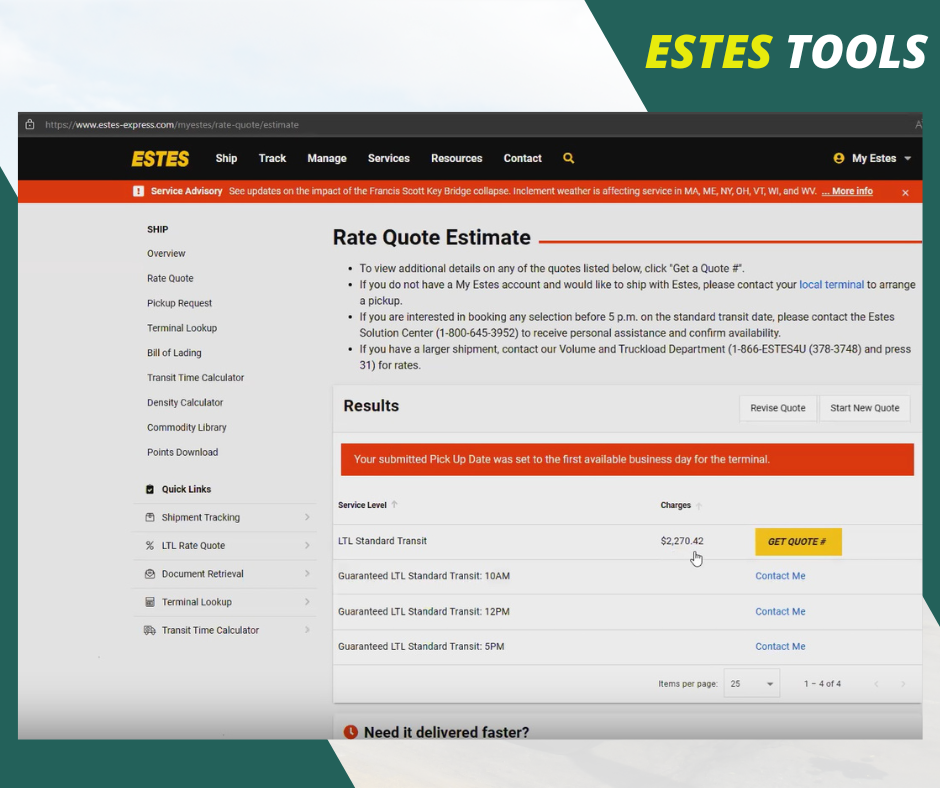The image size is (940, 788).
Task: Click the Service Advisory alert icon
Action: pos(138,191)
